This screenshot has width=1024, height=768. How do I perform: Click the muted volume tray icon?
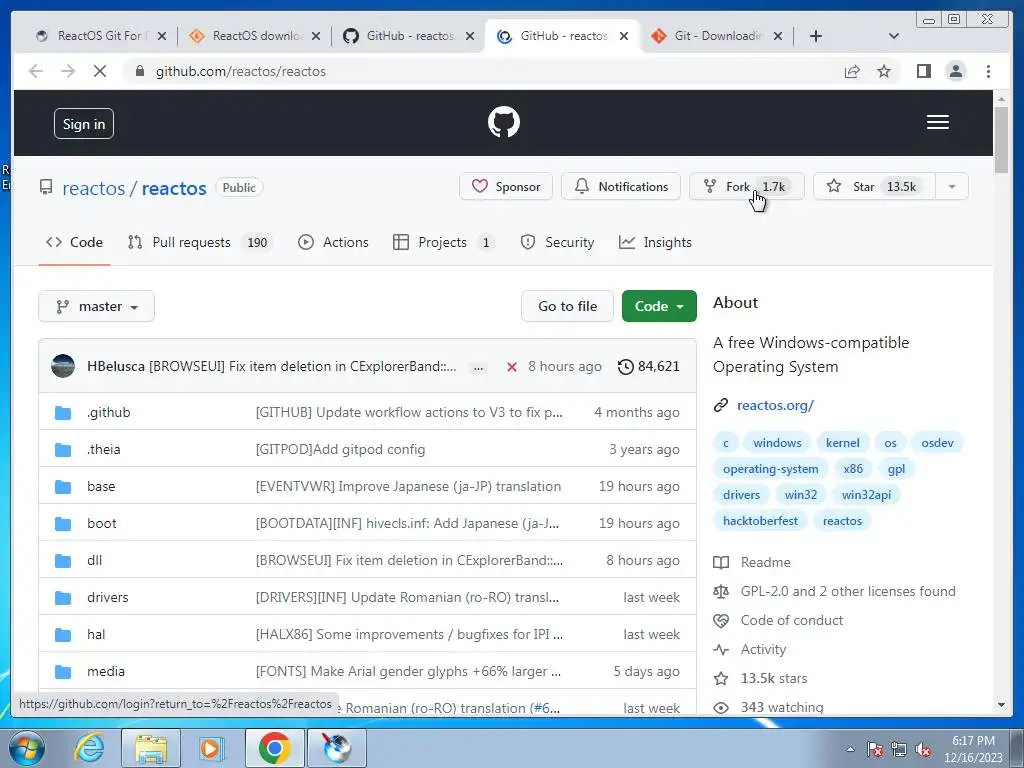tap(923, 750)
